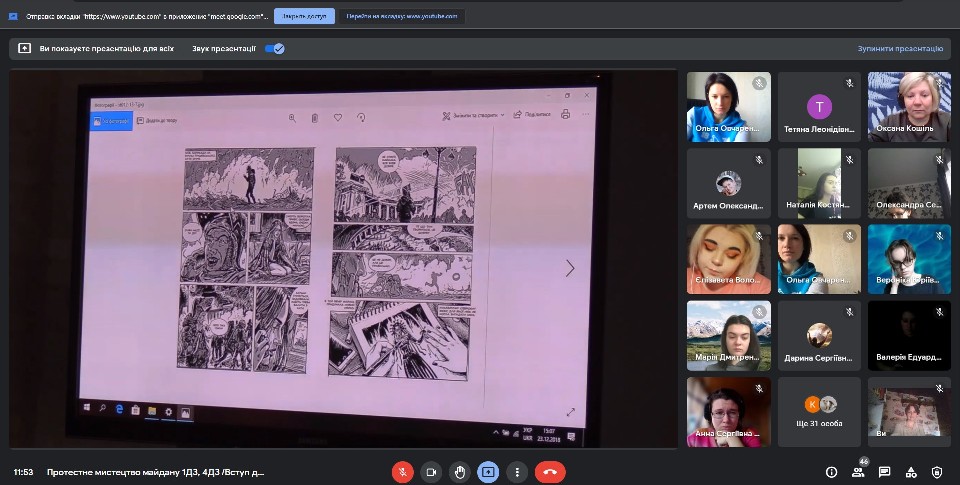Screen dimensions: 960x485
Task: Open host controls shield icon
Action: coord(937,472)
